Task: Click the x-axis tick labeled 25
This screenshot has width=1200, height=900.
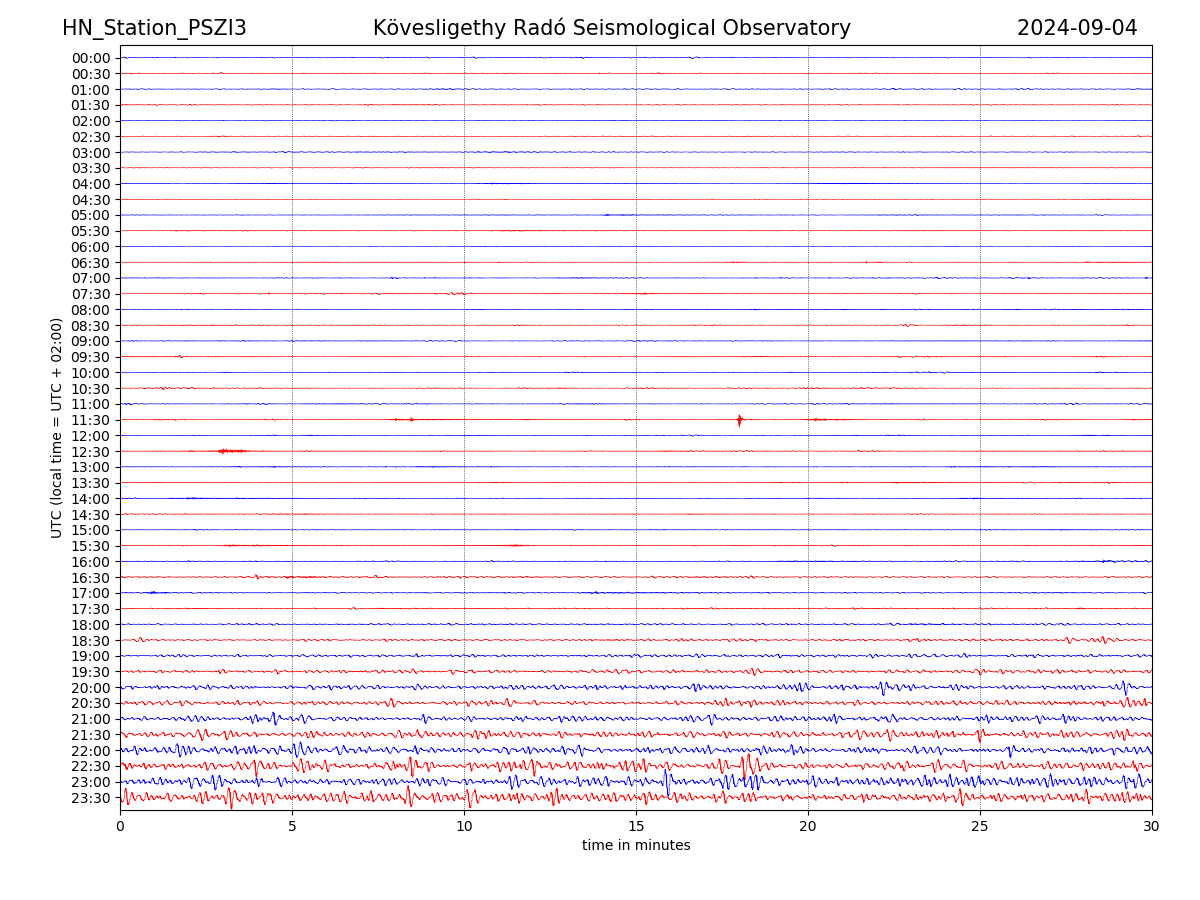Action: pyautogui.click(x=980, y=827)
